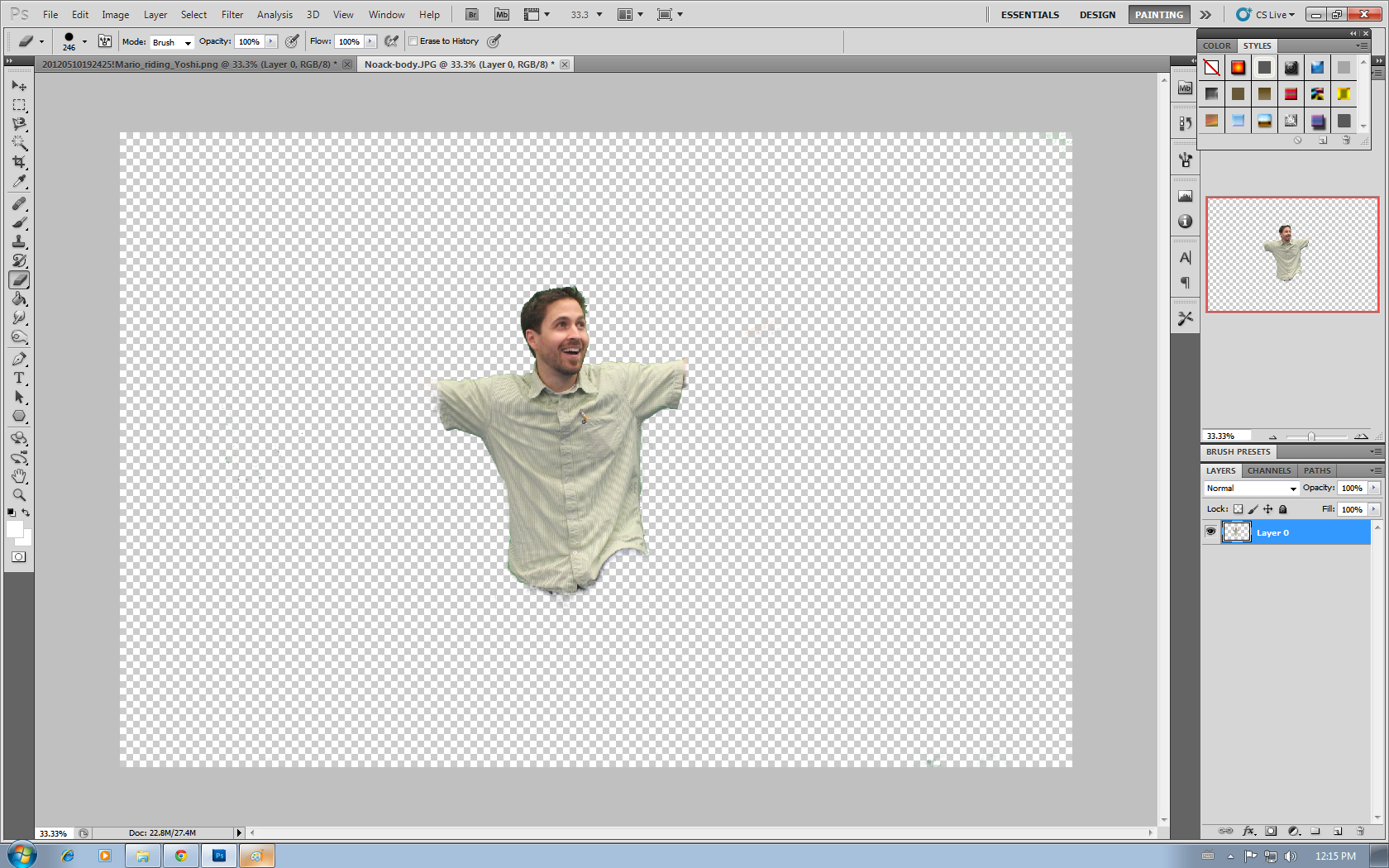This screenshot has height=868, width=1389.
Task: Select the Eraser tool in toolbox
Action: coord(19,280)
